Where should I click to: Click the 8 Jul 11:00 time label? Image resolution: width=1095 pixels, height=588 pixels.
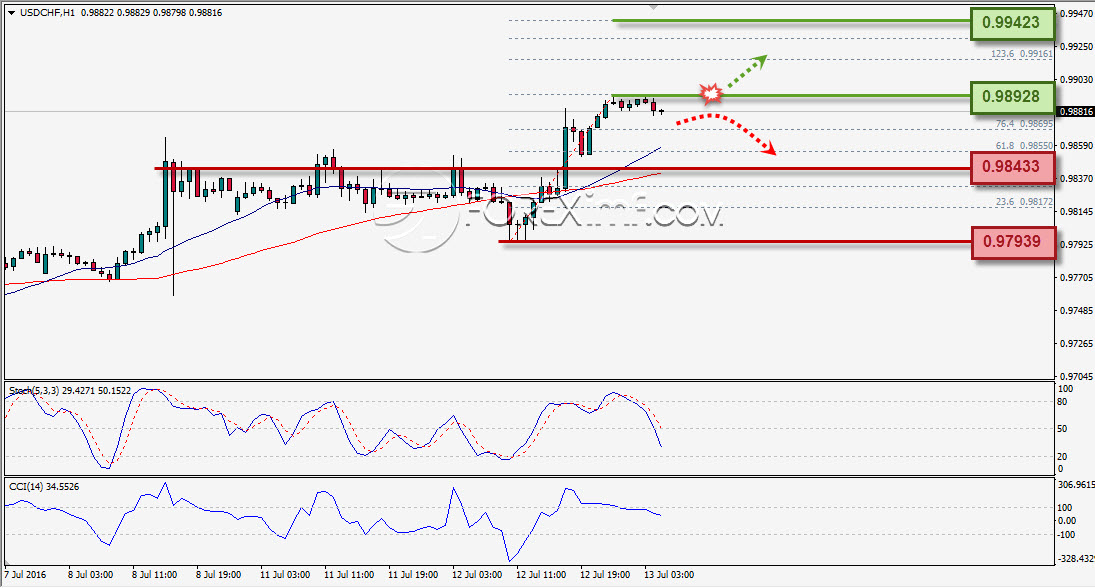[154, 575]
